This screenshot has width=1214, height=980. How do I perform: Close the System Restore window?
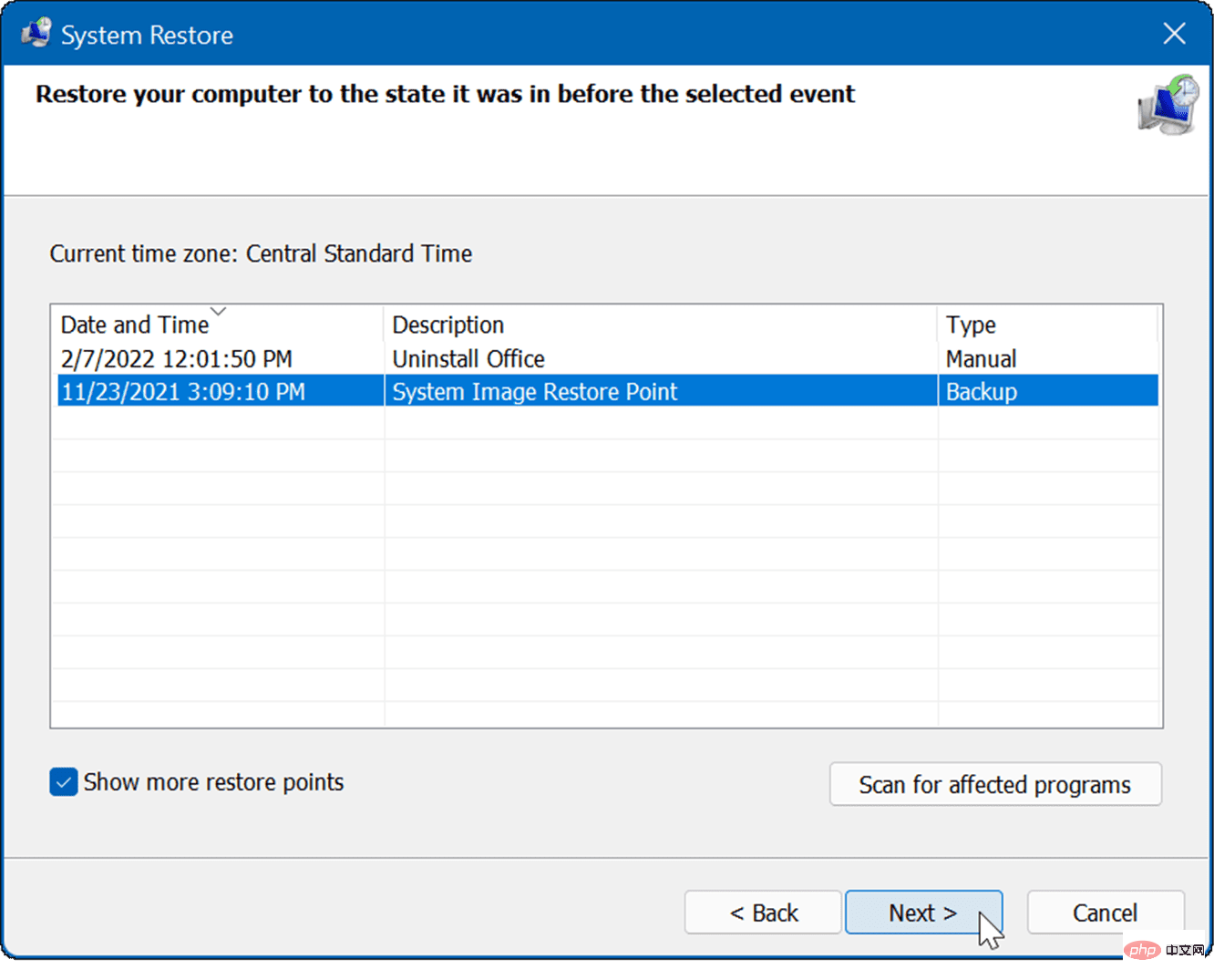pyautogui.click(x=1174, y=34)
